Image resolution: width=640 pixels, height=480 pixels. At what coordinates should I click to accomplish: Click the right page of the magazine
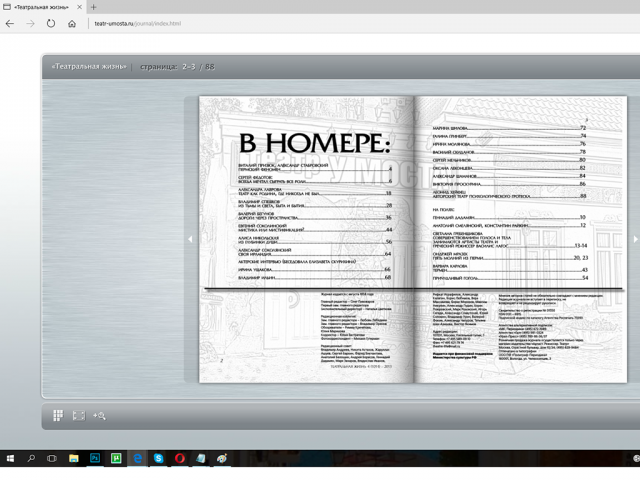click(x=520, y=239)
